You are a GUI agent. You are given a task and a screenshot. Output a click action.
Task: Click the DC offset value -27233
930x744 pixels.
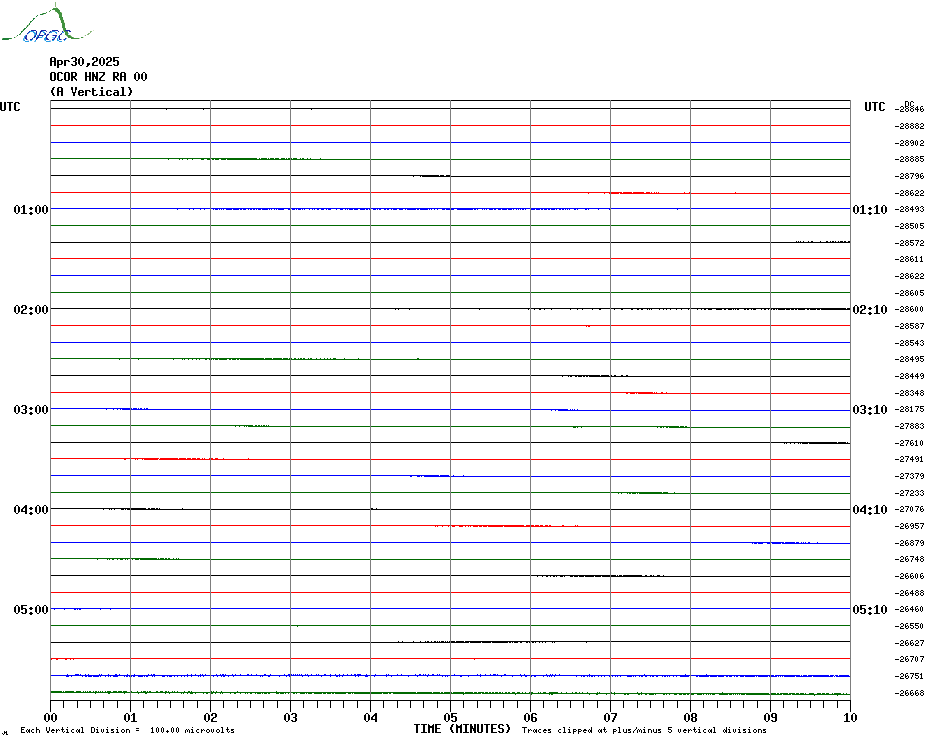coord(909,493)
